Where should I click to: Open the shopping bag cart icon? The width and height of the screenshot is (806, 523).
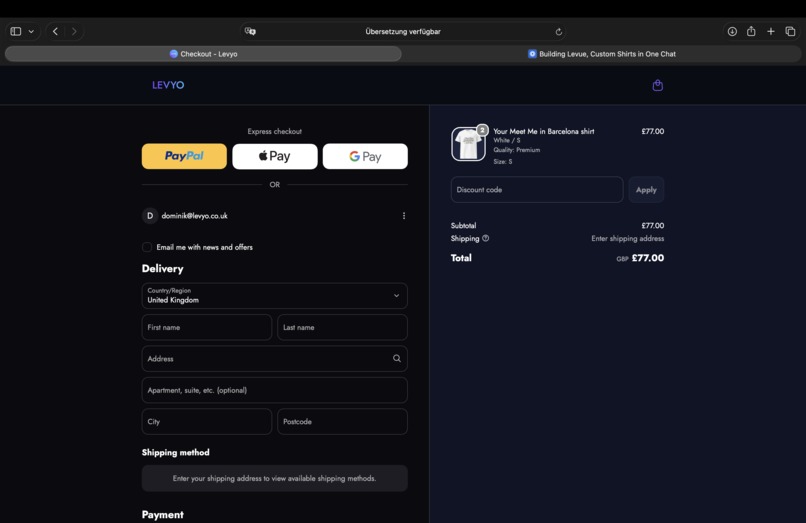(x=657, y=85)
